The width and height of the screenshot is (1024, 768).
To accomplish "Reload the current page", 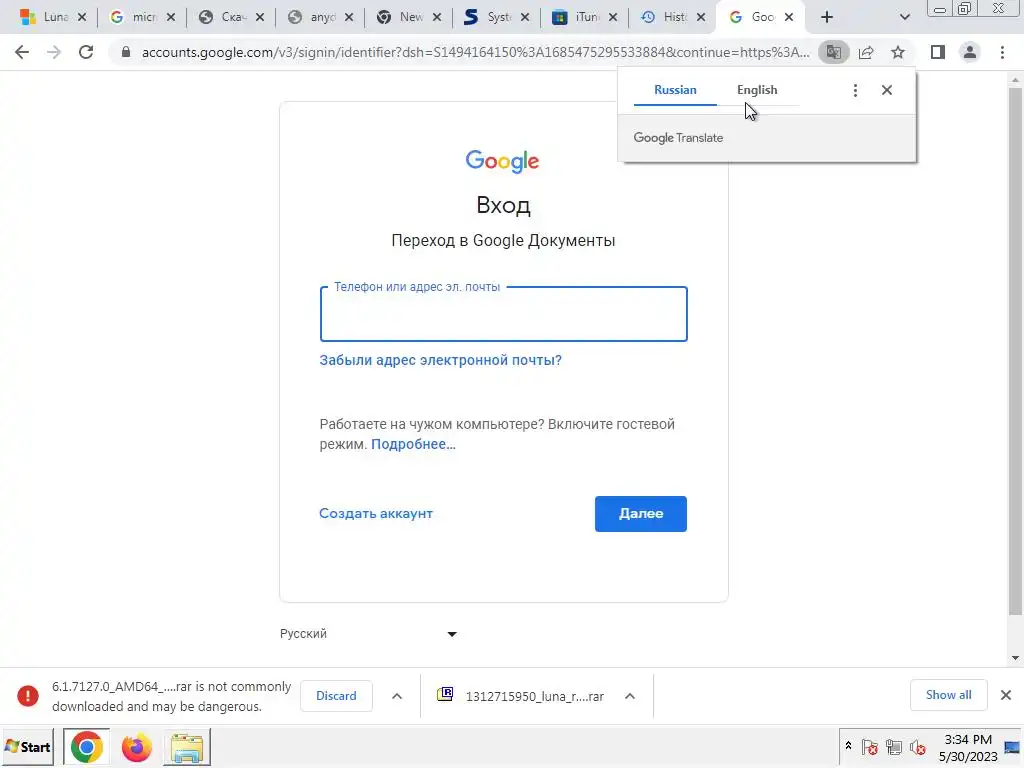I will coord(86,52).
